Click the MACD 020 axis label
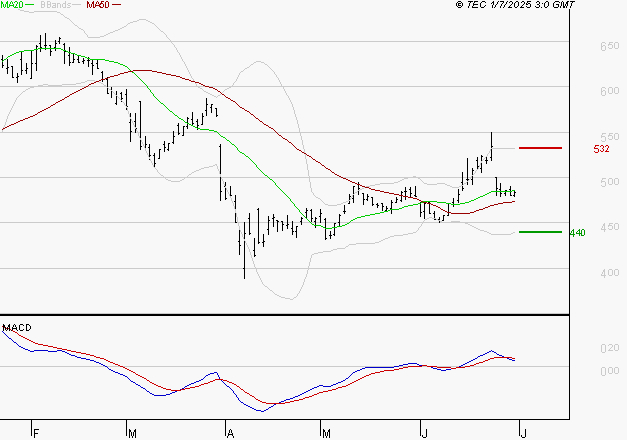 609,348
